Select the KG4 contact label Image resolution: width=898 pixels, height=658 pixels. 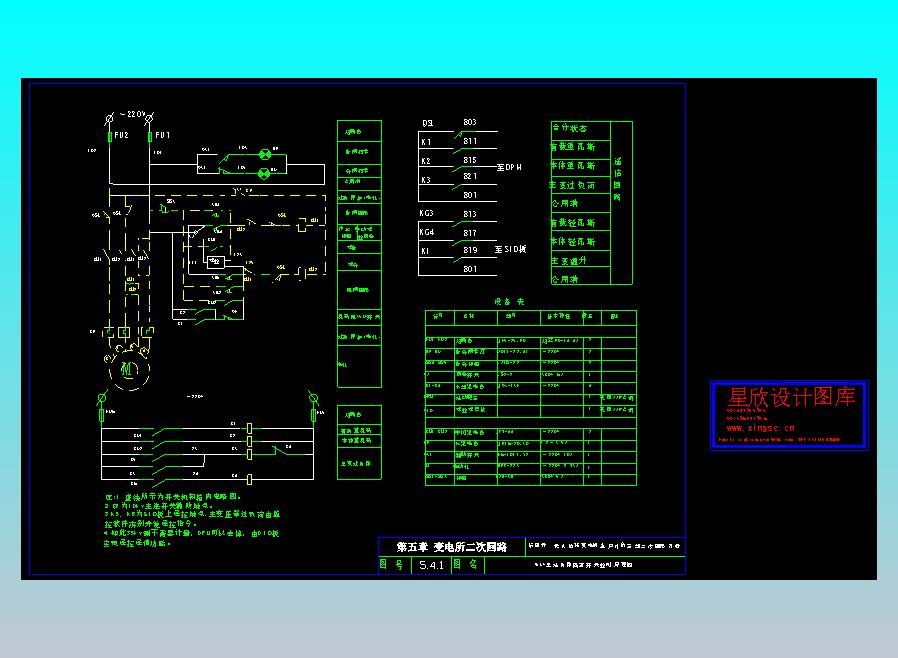click(x=427, y=232)
